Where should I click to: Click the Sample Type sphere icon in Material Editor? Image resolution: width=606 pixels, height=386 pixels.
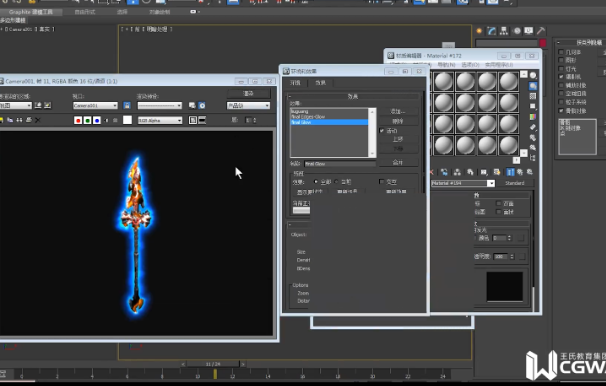533,75
